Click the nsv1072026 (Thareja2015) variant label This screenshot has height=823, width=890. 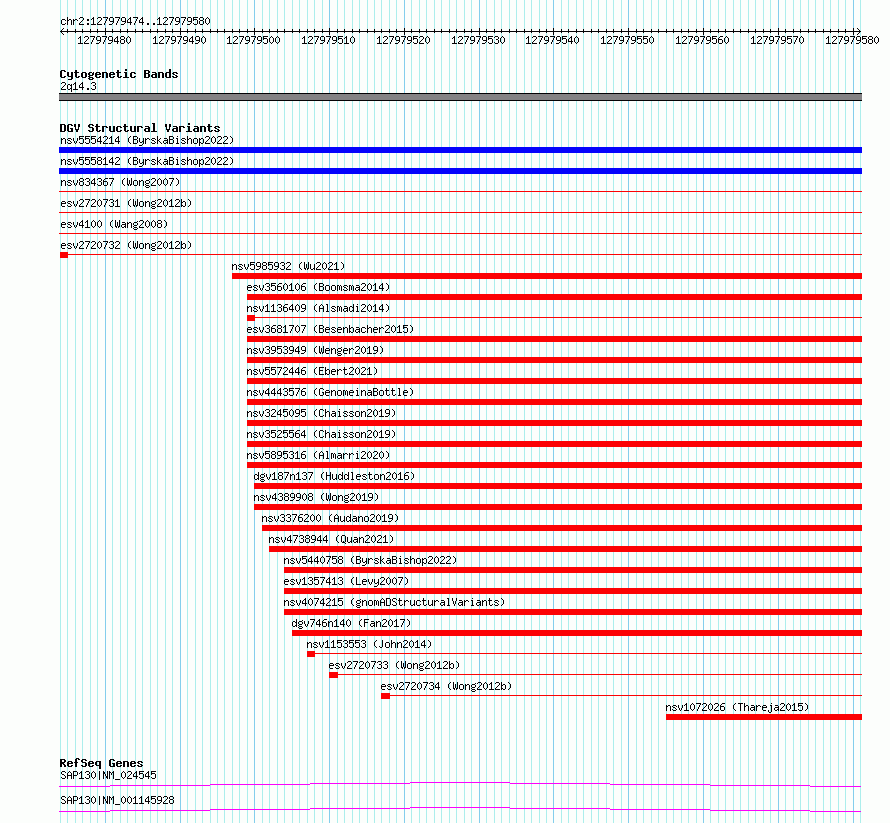tap(737, 707)
